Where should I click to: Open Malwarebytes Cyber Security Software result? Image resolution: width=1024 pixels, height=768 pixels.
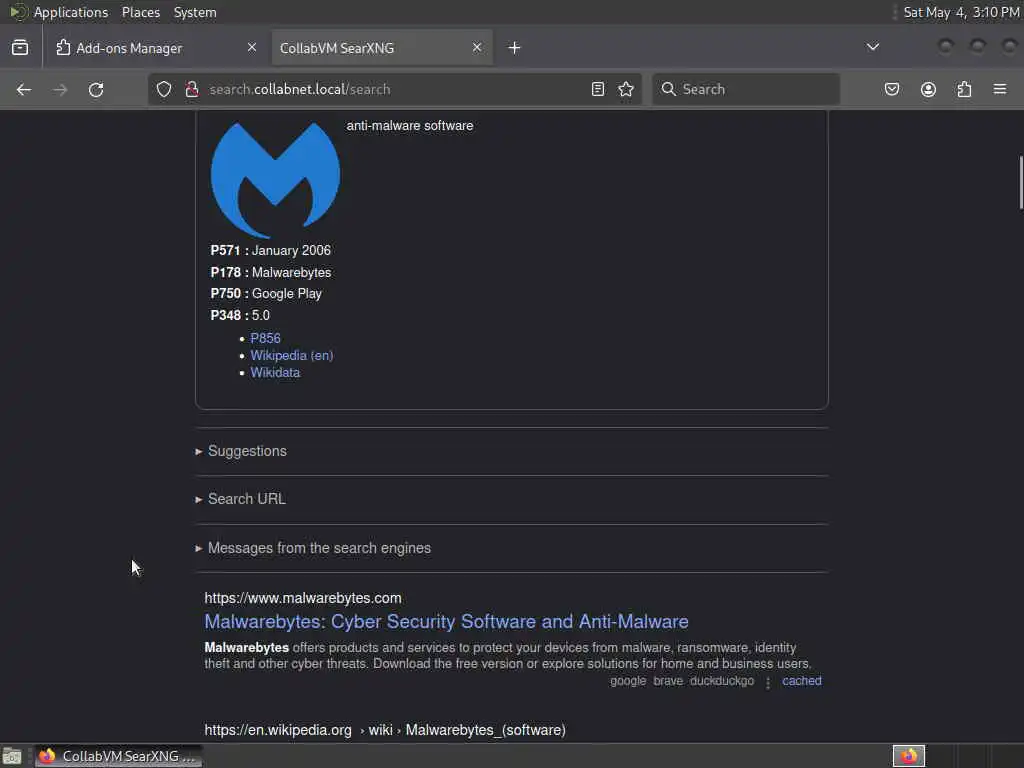(x=446, y=621)
